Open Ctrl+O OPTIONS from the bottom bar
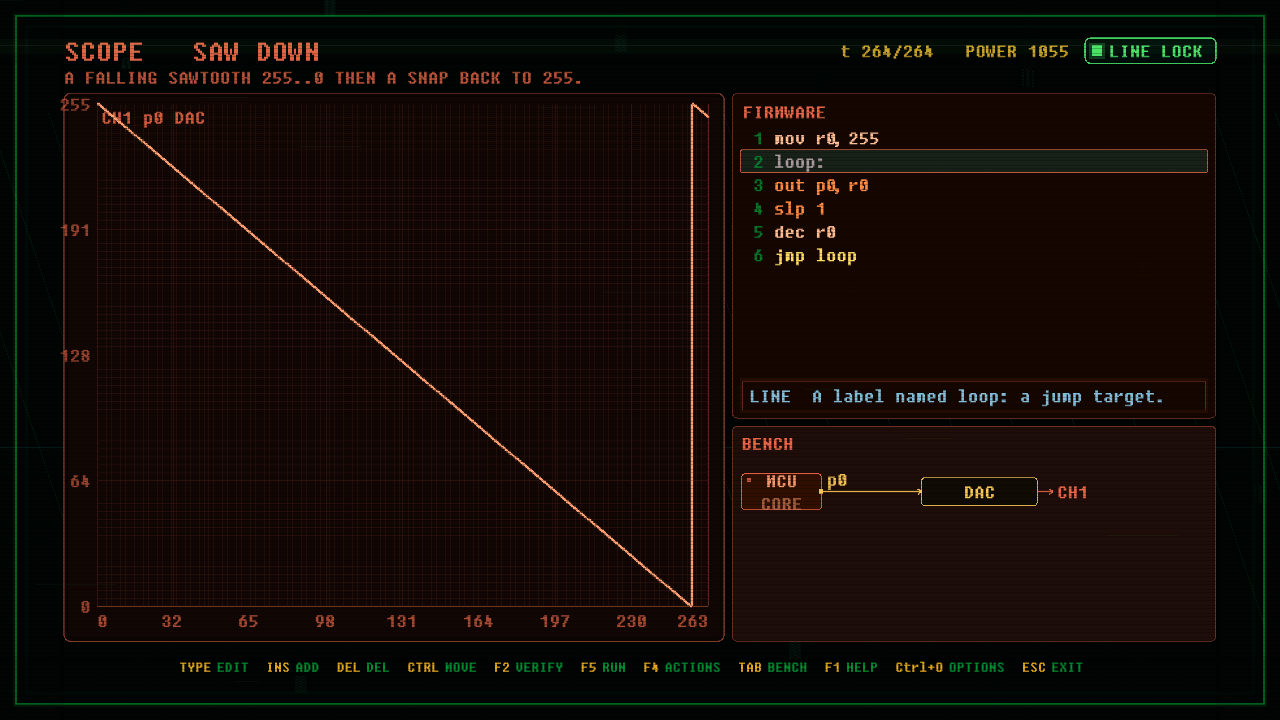This screenshot has width=1280, height=720. click(950, 667)
